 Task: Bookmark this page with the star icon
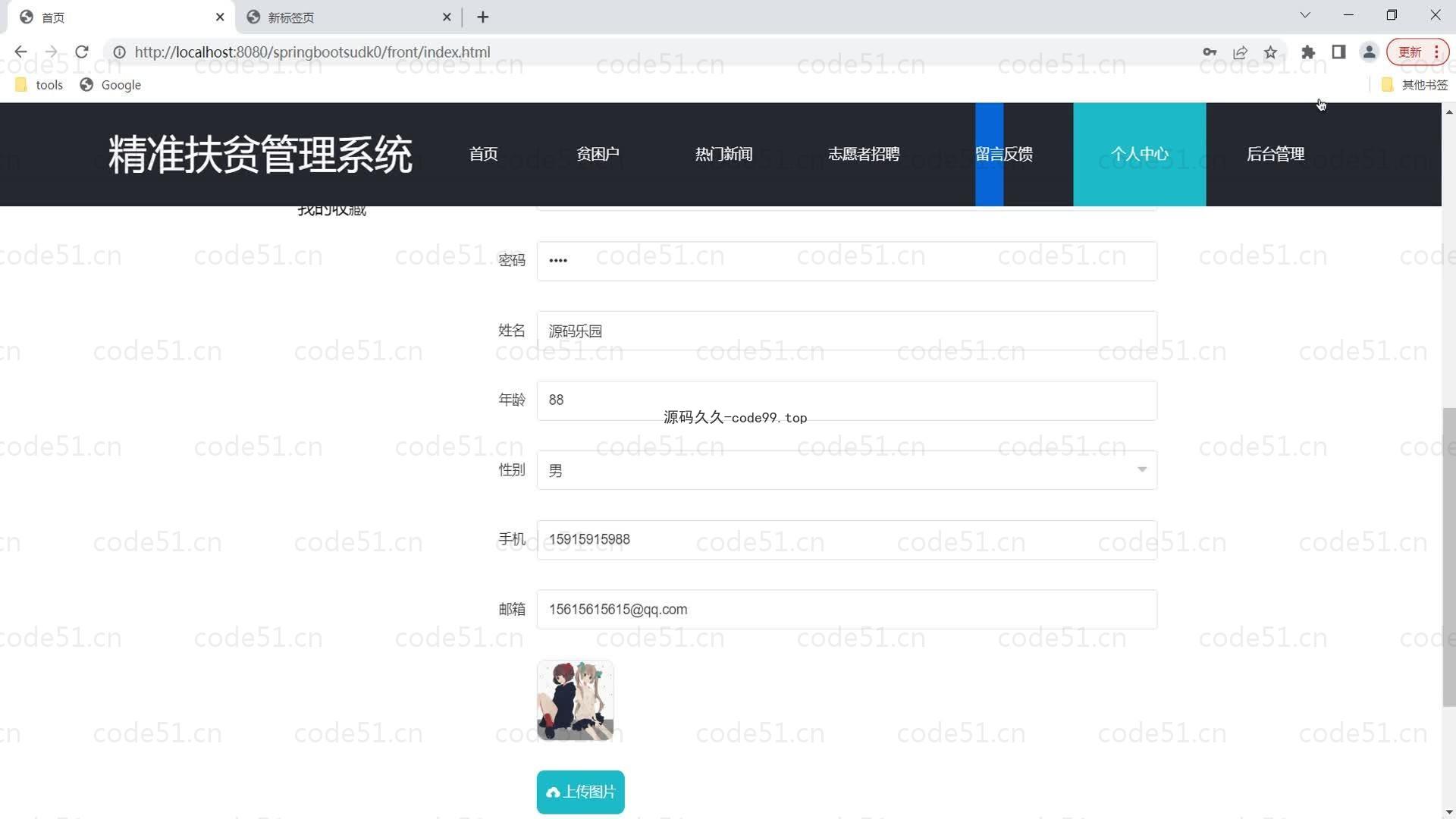[x=1270, y=52]
